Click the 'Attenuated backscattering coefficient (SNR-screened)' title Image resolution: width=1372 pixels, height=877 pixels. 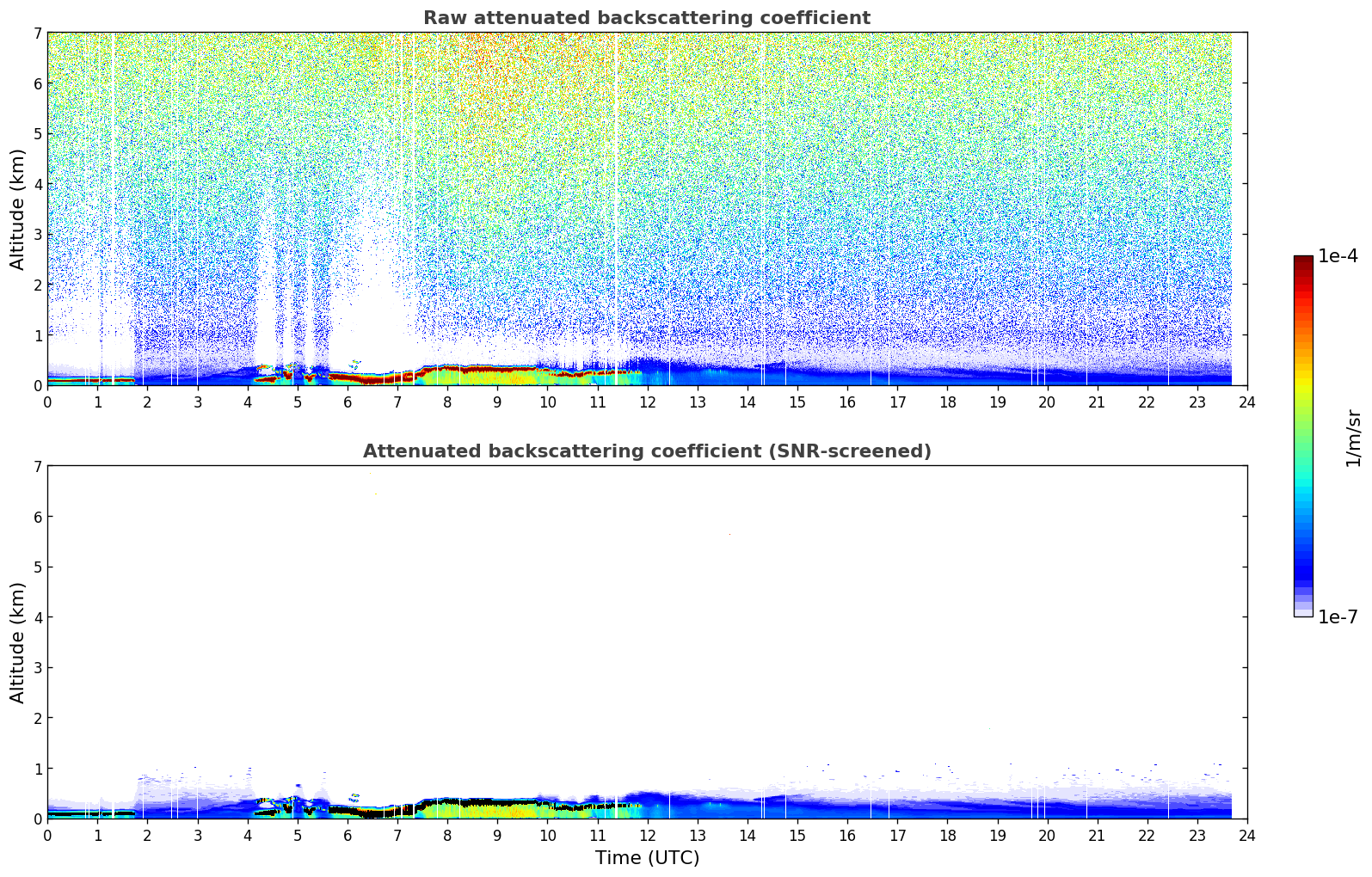tap(647, 451)
